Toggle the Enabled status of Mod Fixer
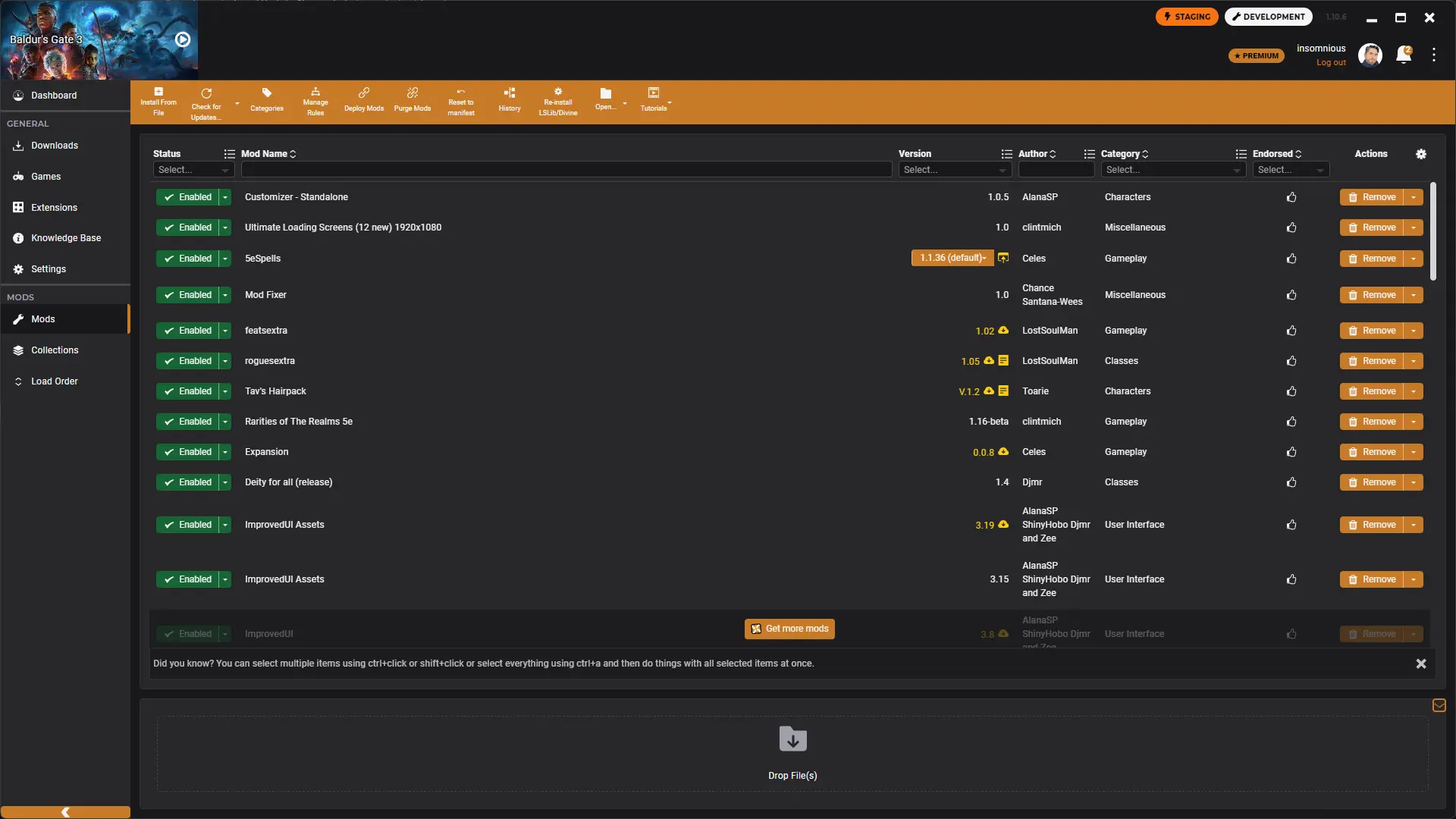The image size is (1456, 819). pos(187,295)
